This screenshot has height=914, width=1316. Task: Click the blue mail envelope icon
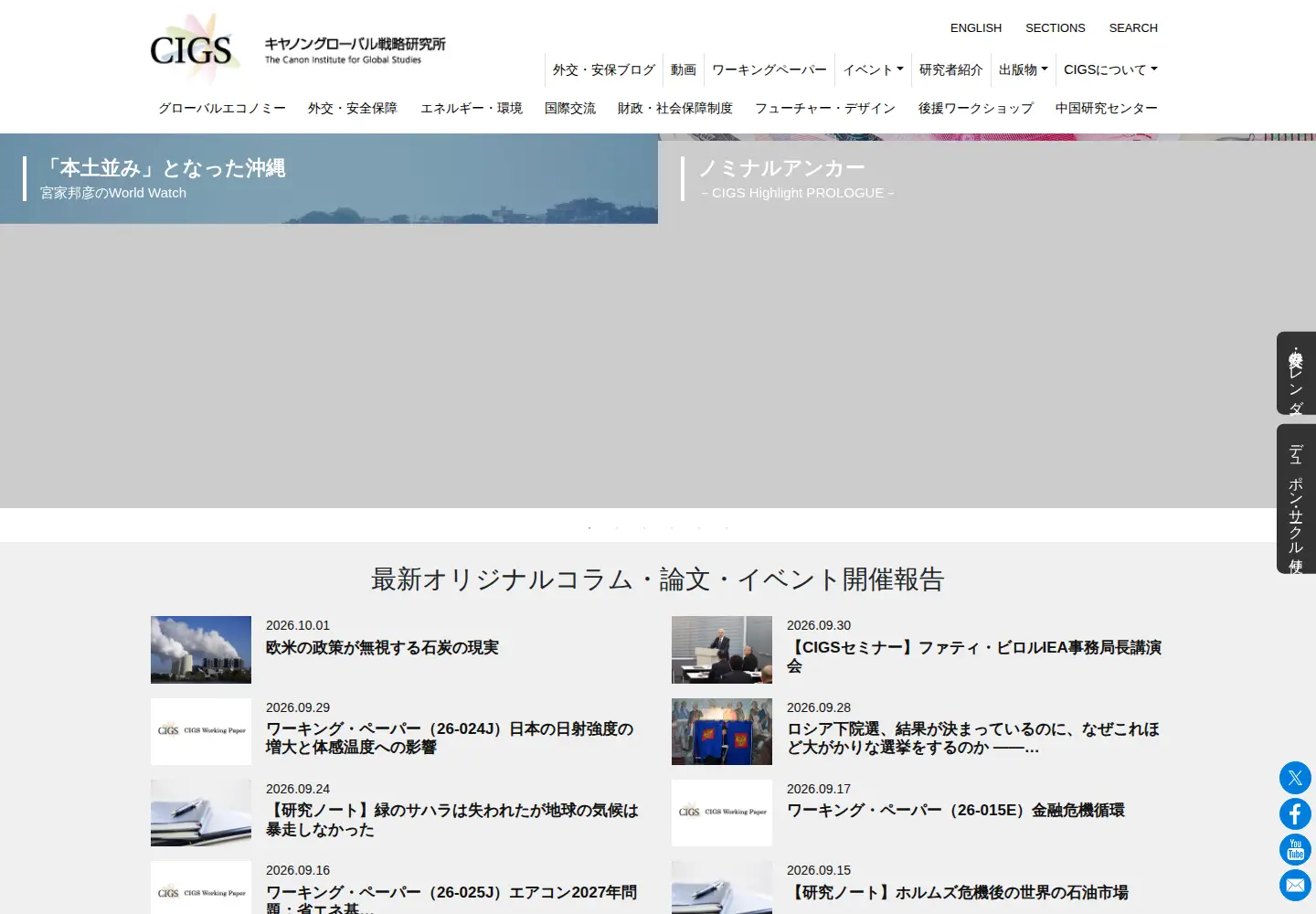(1295, 886)
